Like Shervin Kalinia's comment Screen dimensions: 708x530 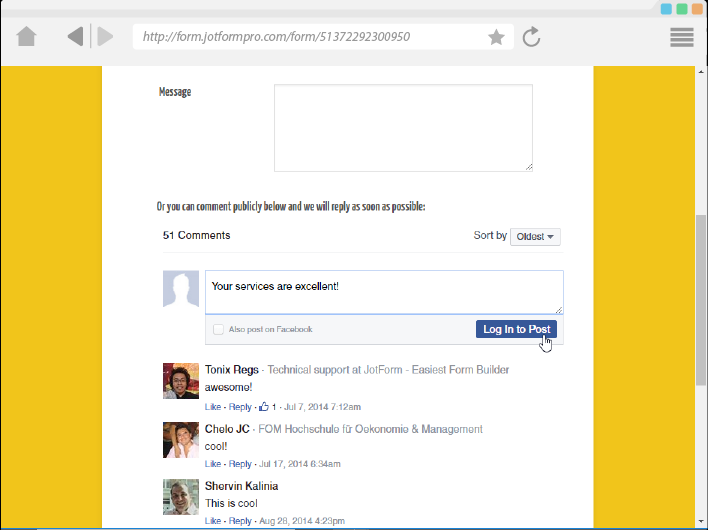click(x=213, y=521)
